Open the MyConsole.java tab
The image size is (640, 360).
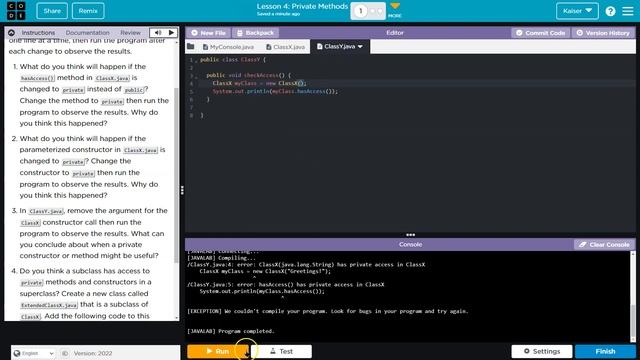click(x=228, y=47)
